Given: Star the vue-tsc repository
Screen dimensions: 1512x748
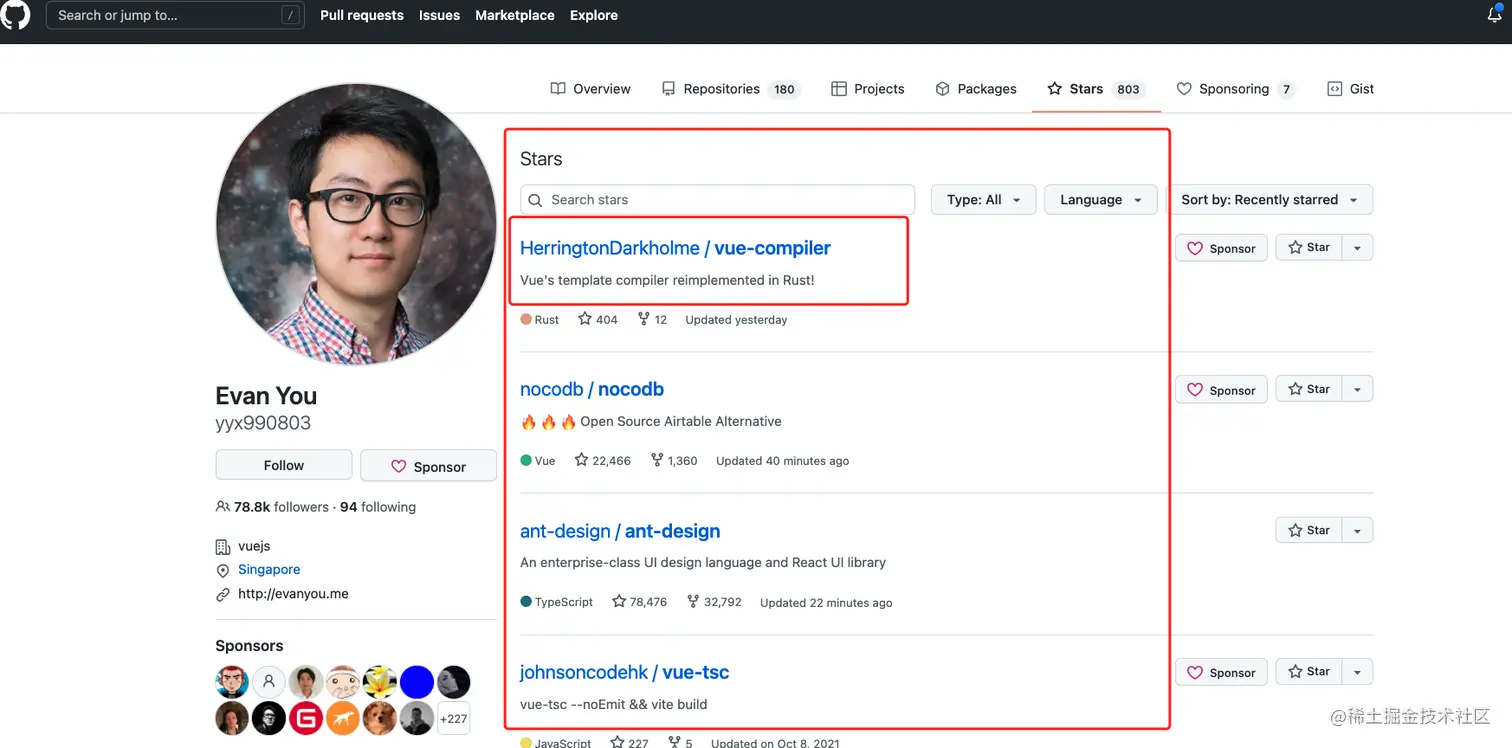Looking at the screenshot, I should [1309, 672].
